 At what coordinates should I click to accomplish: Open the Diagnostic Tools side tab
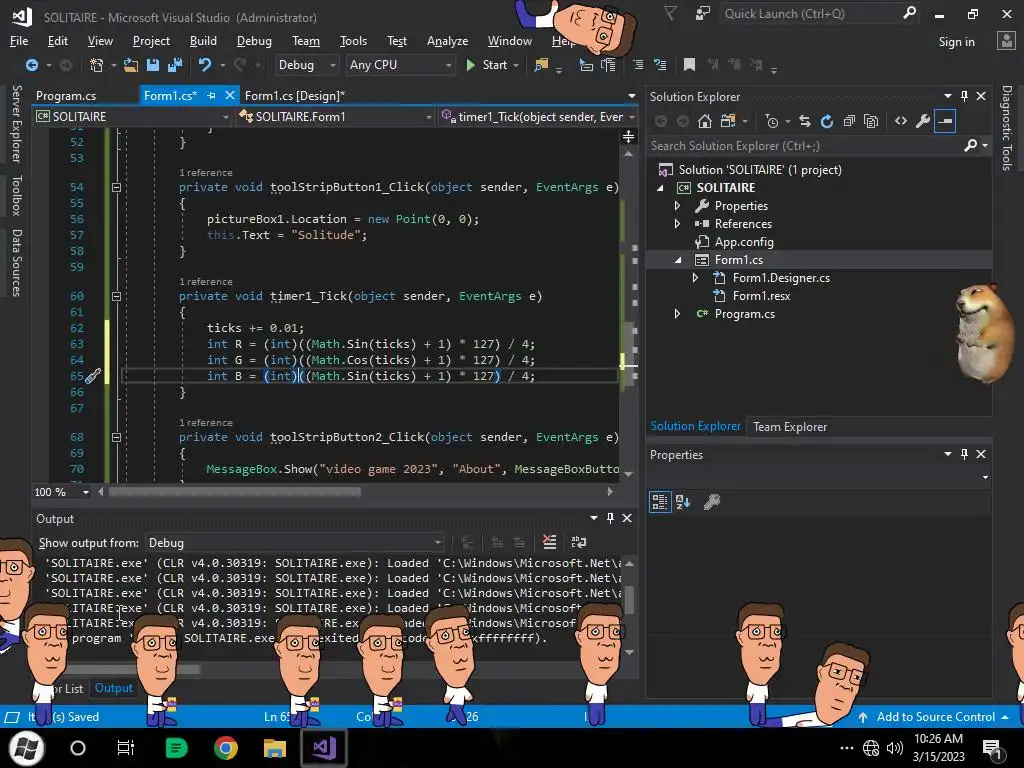click(x=1006, y=128)
